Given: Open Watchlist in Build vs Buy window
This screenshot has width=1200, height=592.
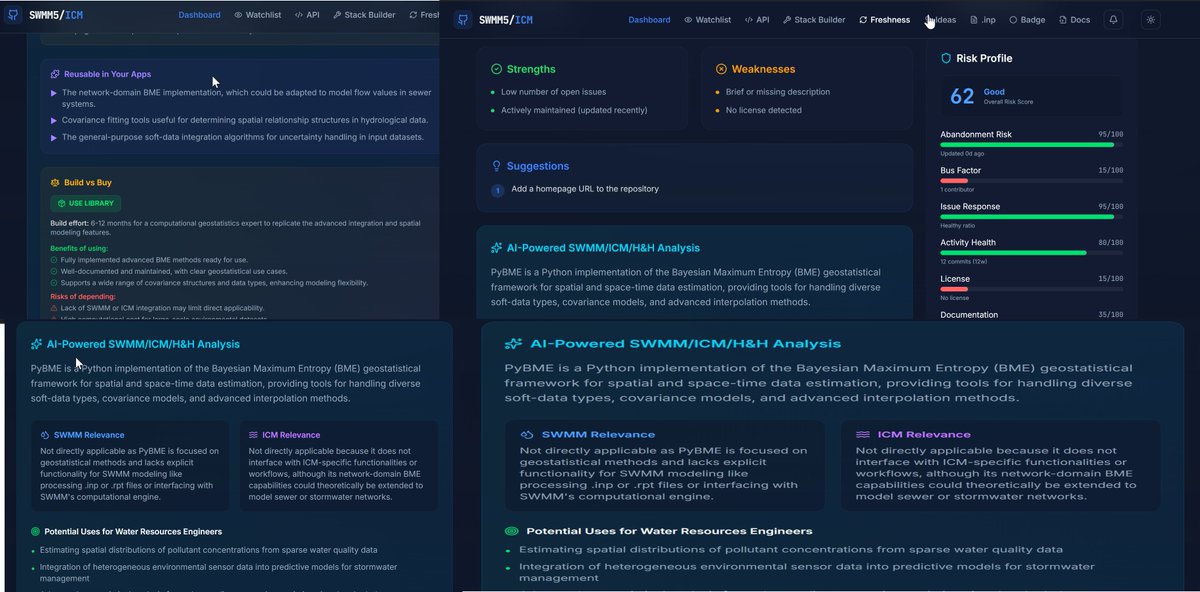Looking at the screenshot, I should 258,15.
